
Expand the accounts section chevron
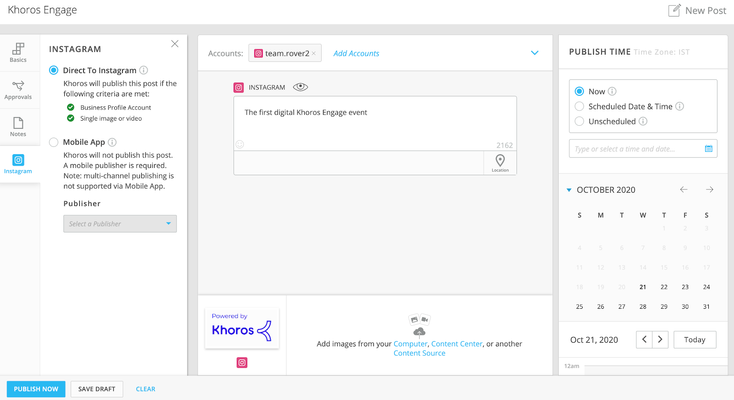coord(535,53)
